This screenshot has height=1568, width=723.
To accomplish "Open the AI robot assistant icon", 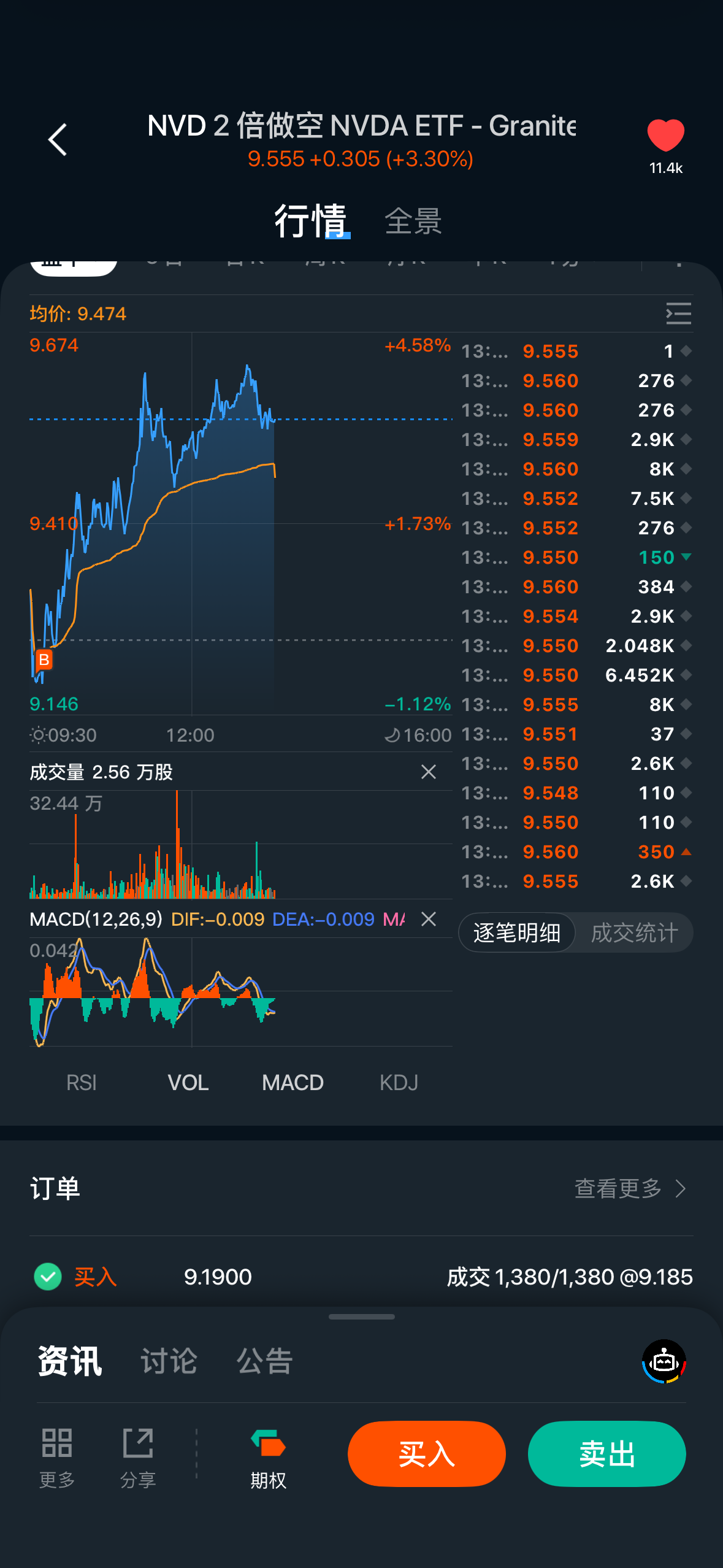I will (664, 1361).
